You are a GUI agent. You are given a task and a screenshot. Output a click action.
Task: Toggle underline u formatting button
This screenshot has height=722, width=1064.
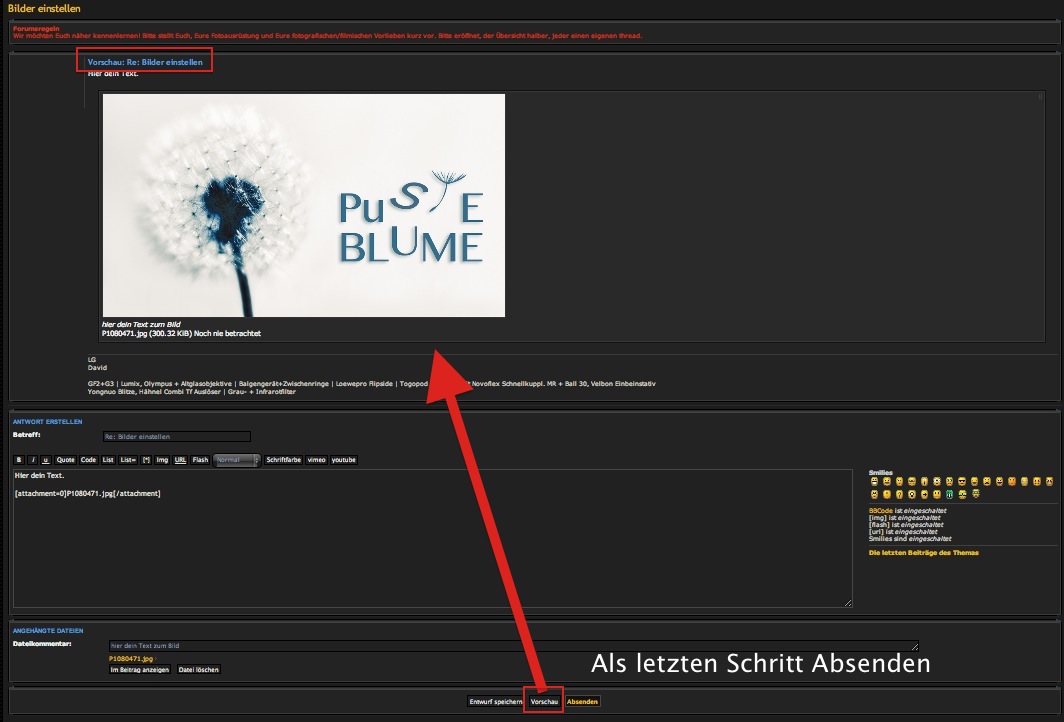pyautogui.click(x=45, y=460)
